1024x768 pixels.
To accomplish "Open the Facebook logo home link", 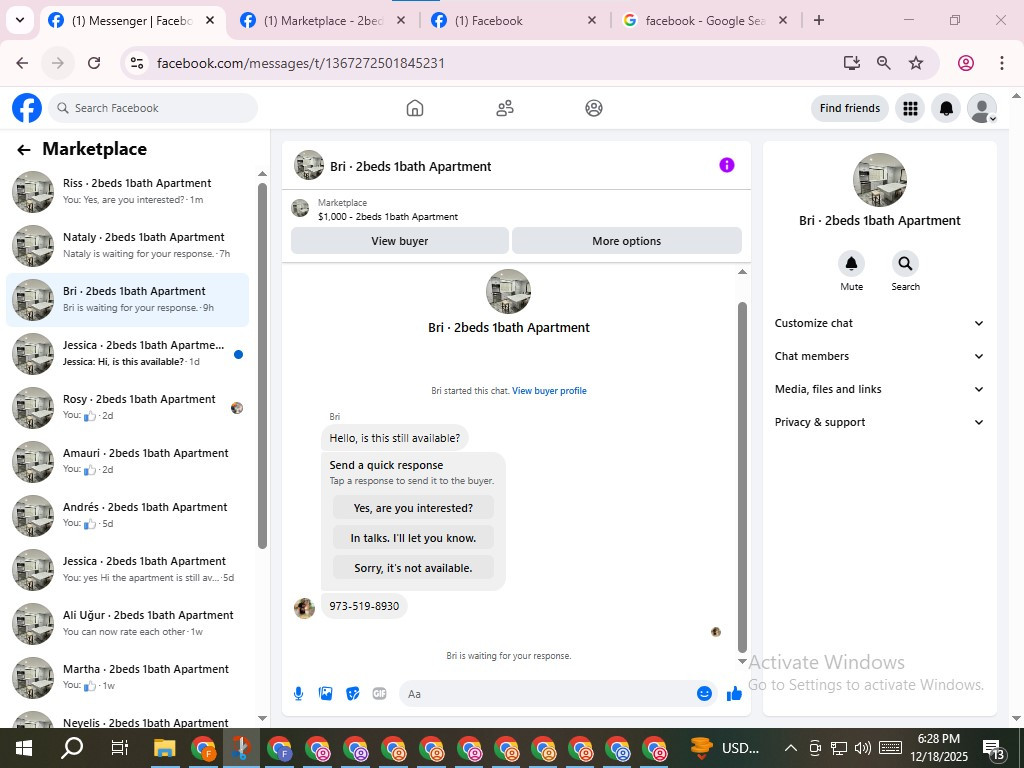I will [x=27, y=108].
